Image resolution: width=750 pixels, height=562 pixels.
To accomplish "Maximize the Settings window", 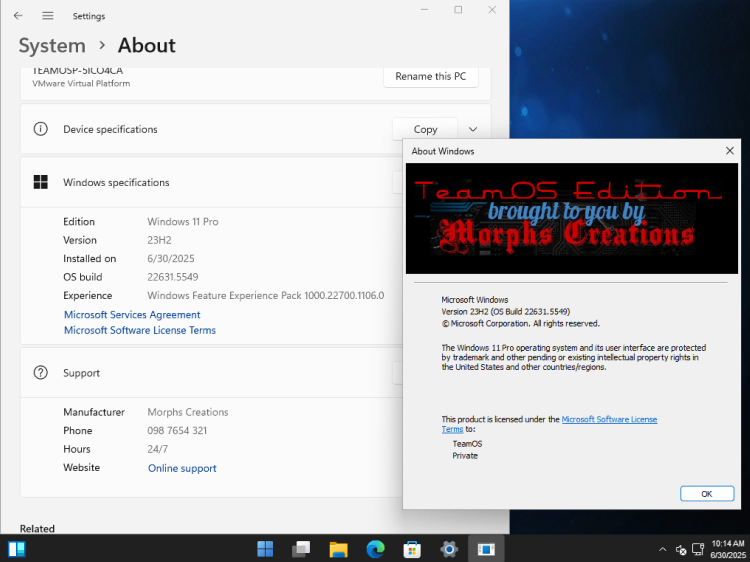I will click(x=458, y=10).
